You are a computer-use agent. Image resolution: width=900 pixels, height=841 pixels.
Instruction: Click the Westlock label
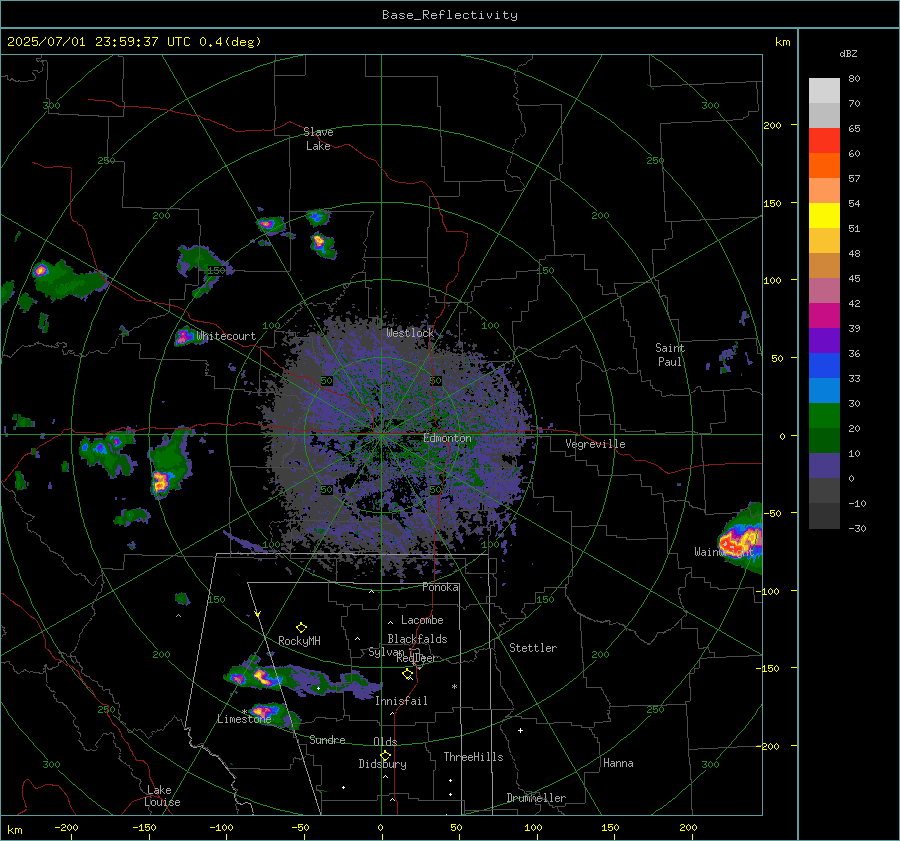point(410,333)
